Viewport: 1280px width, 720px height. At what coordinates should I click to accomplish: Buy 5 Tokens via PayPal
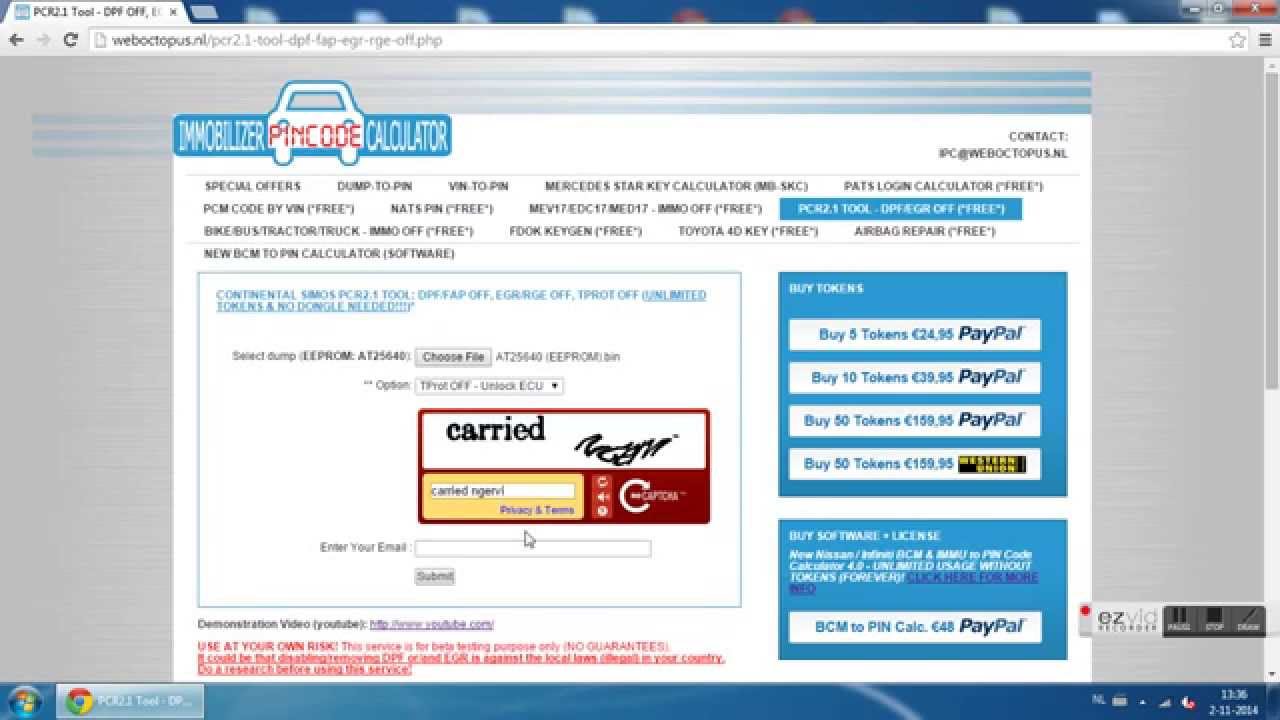915,334
